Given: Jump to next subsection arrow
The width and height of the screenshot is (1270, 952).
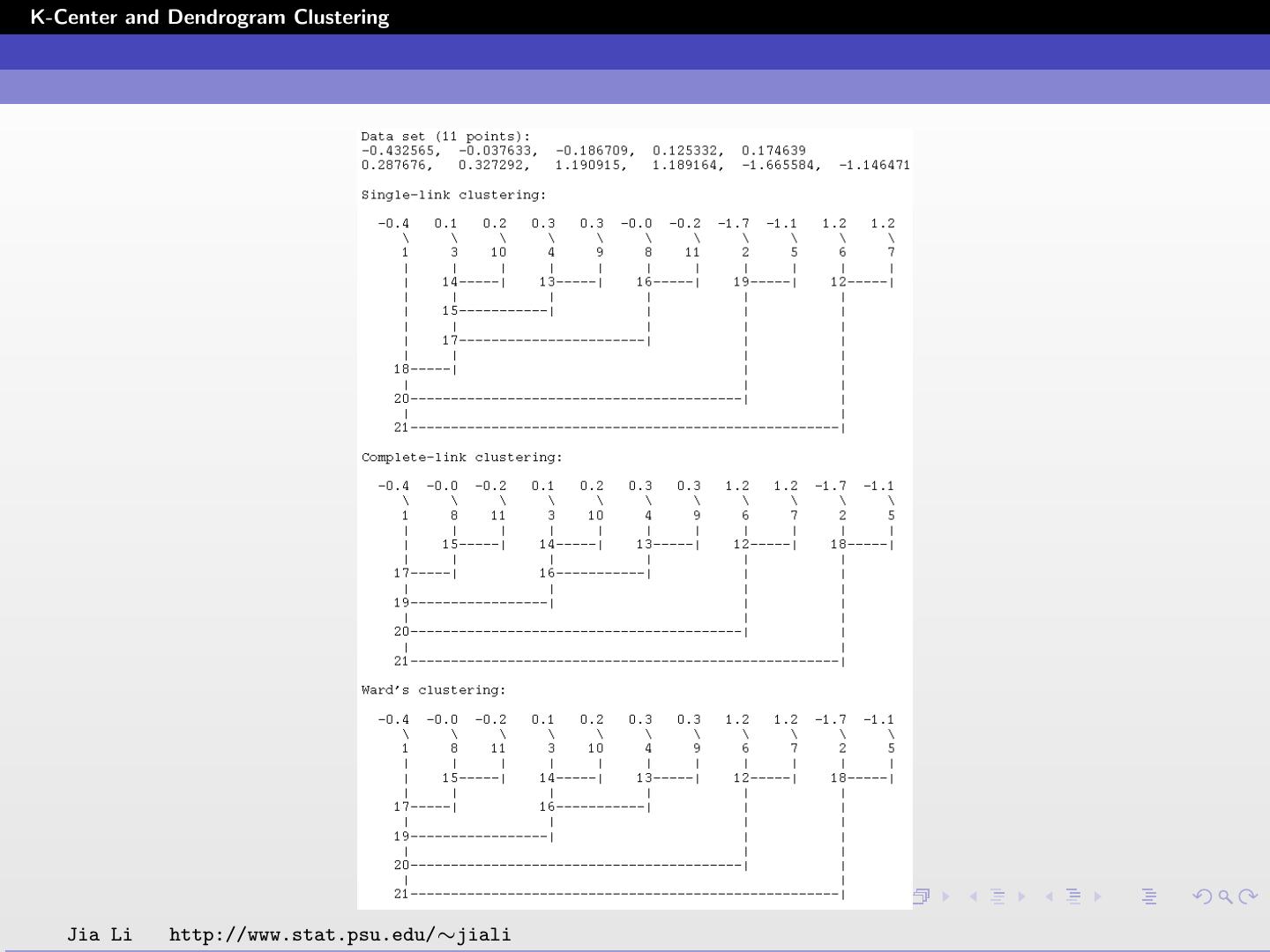Looking at the screenshot, I should [x=1022, y=896].
